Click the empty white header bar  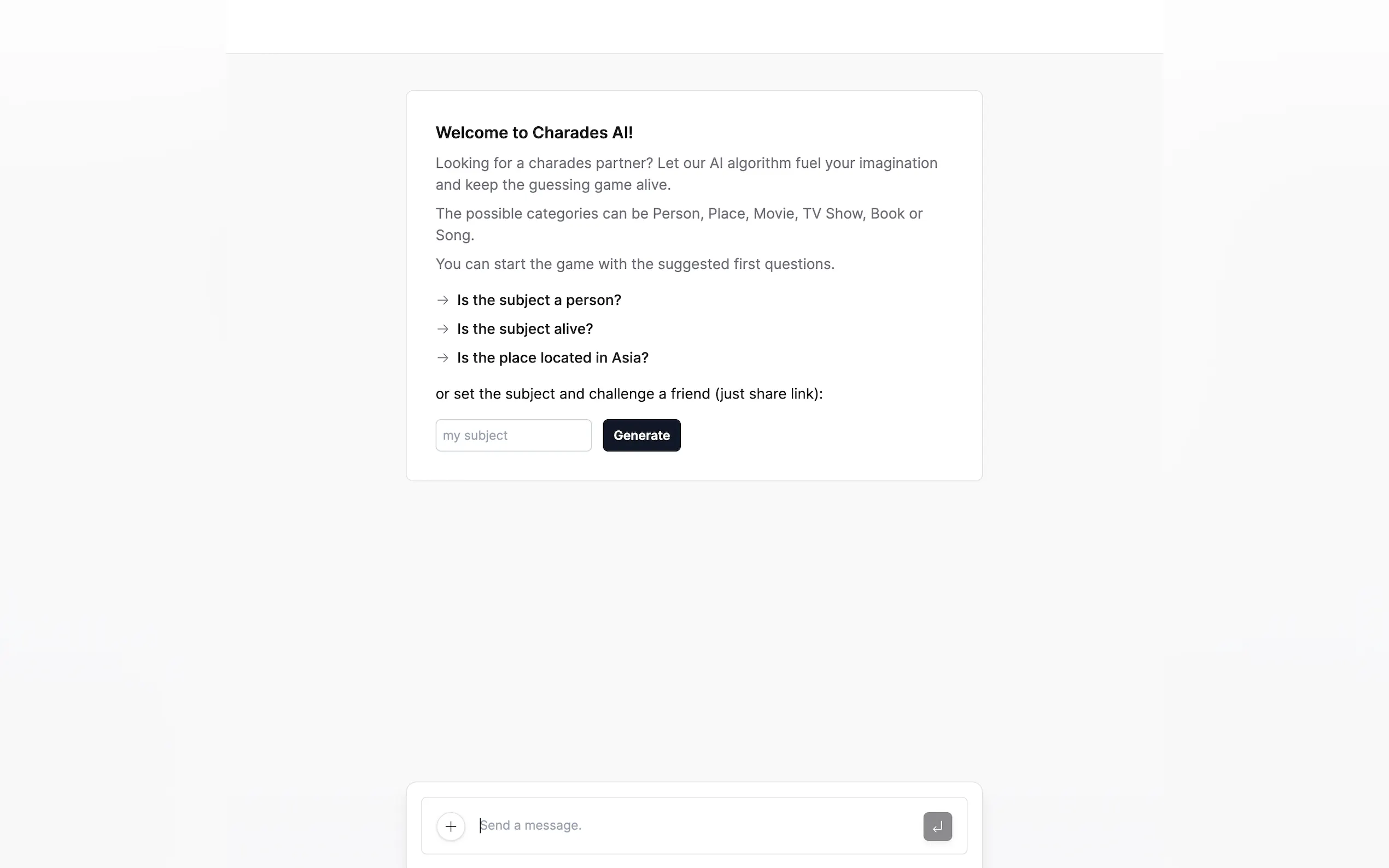click(x=693, y=26)
